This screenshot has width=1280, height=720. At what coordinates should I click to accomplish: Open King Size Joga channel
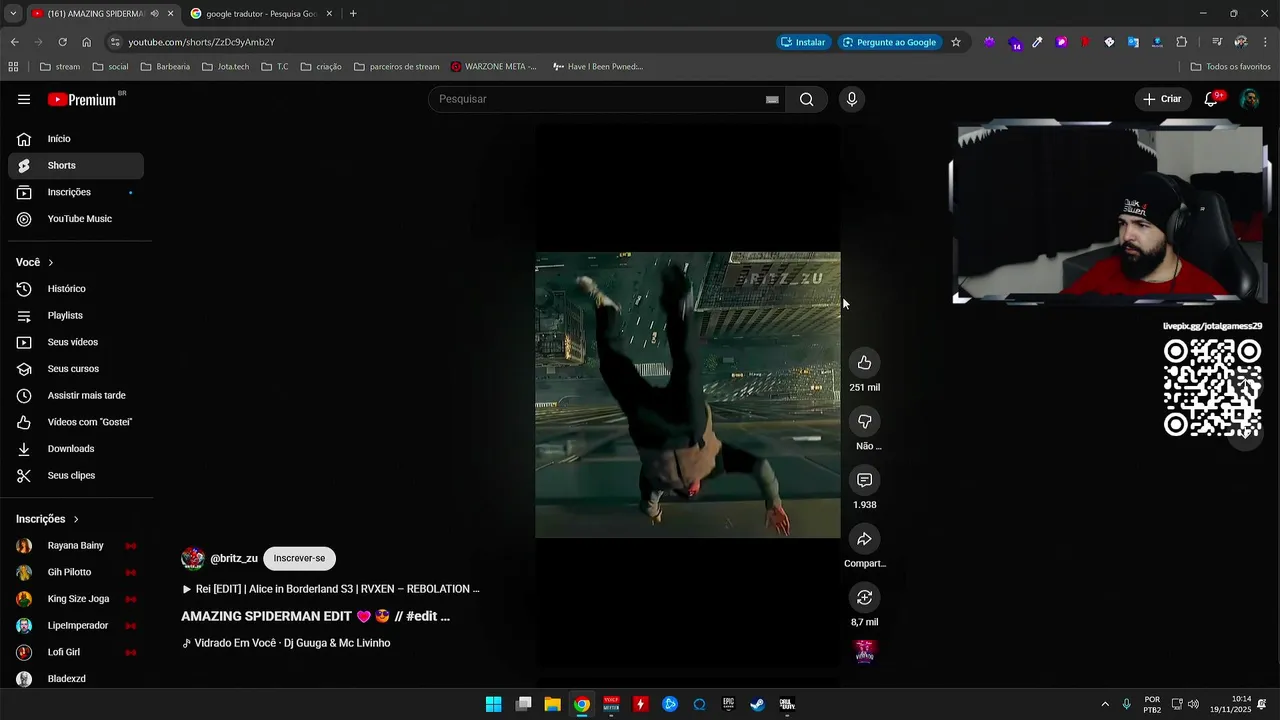pyautogui.click(x=76, y=599)
